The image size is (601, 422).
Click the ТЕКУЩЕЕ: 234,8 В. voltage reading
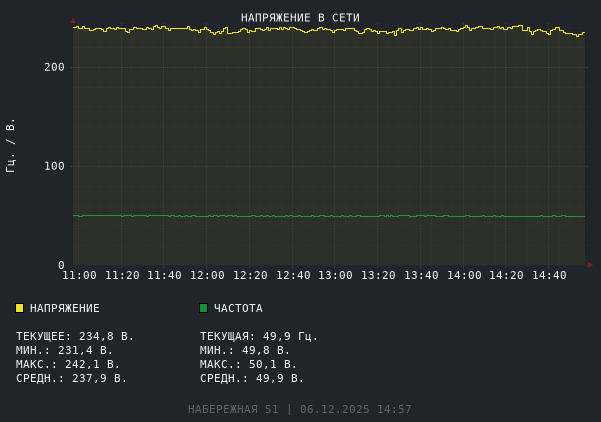75,336
